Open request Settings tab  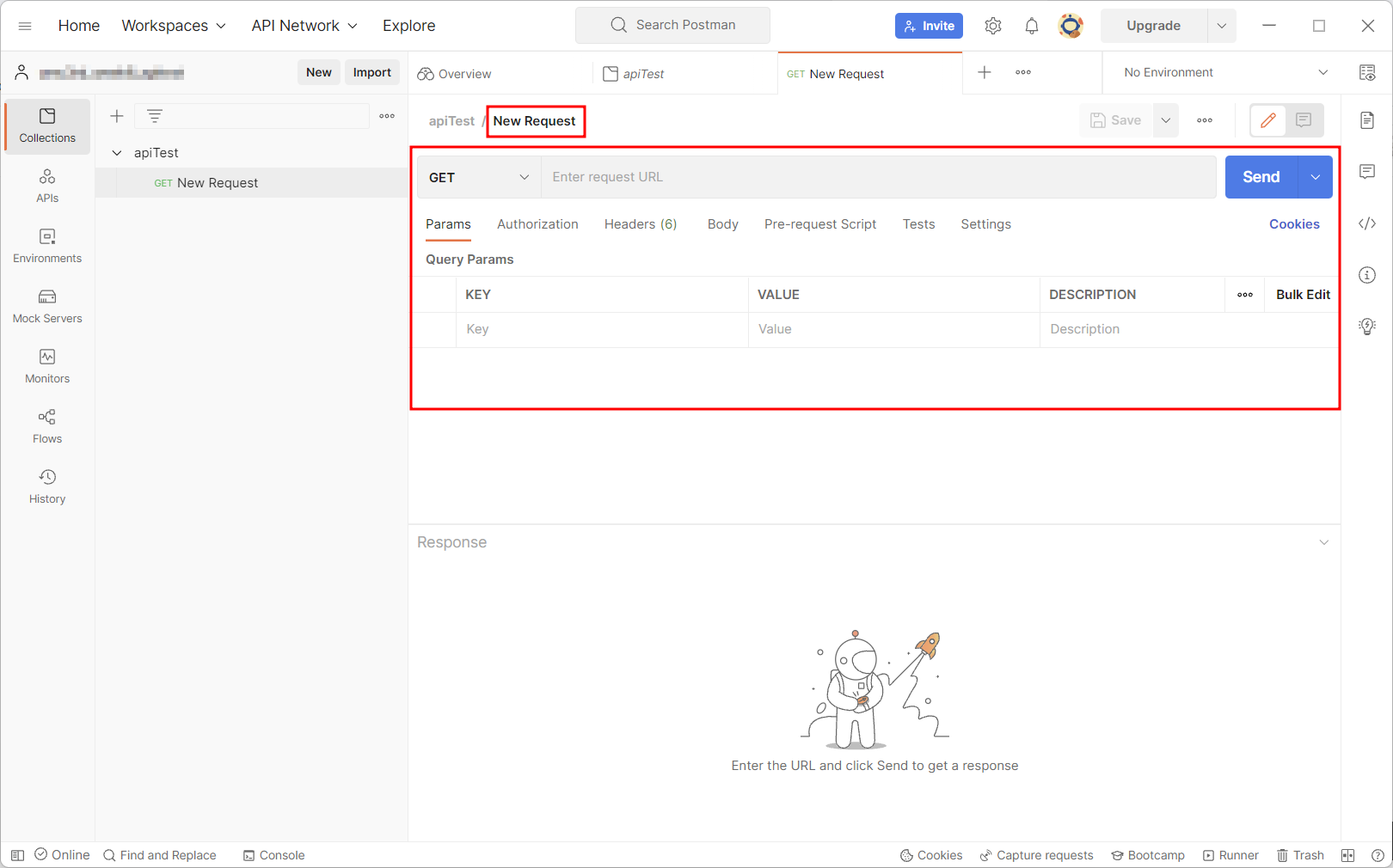pyautogui.click(x=985, y=224)
